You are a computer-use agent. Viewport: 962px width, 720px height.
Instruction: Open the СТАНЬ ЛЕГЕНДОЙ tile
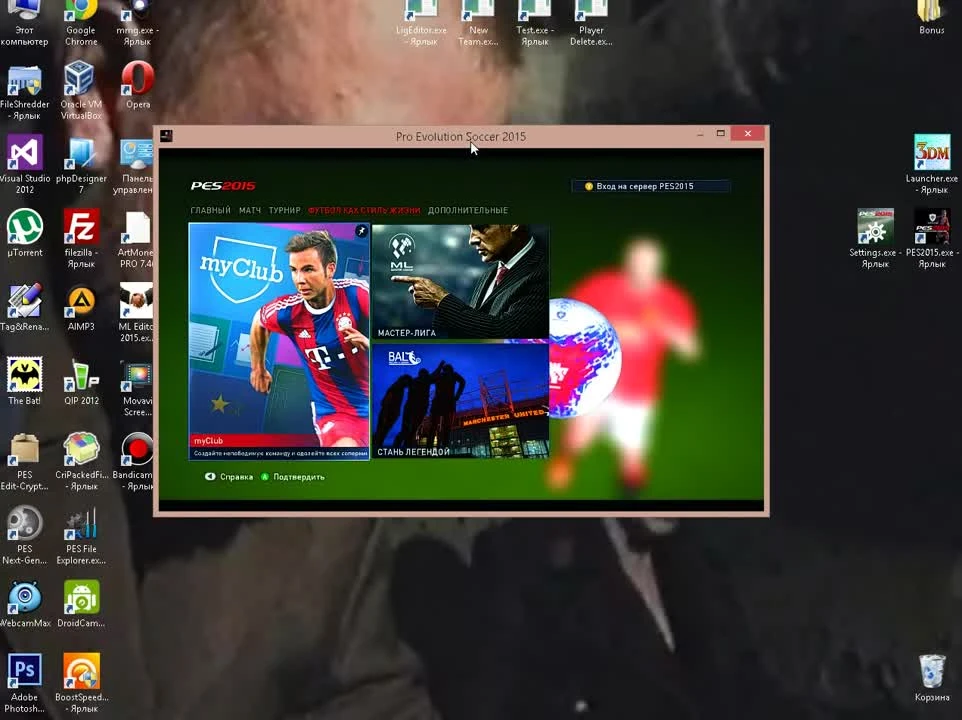point(460,401)
